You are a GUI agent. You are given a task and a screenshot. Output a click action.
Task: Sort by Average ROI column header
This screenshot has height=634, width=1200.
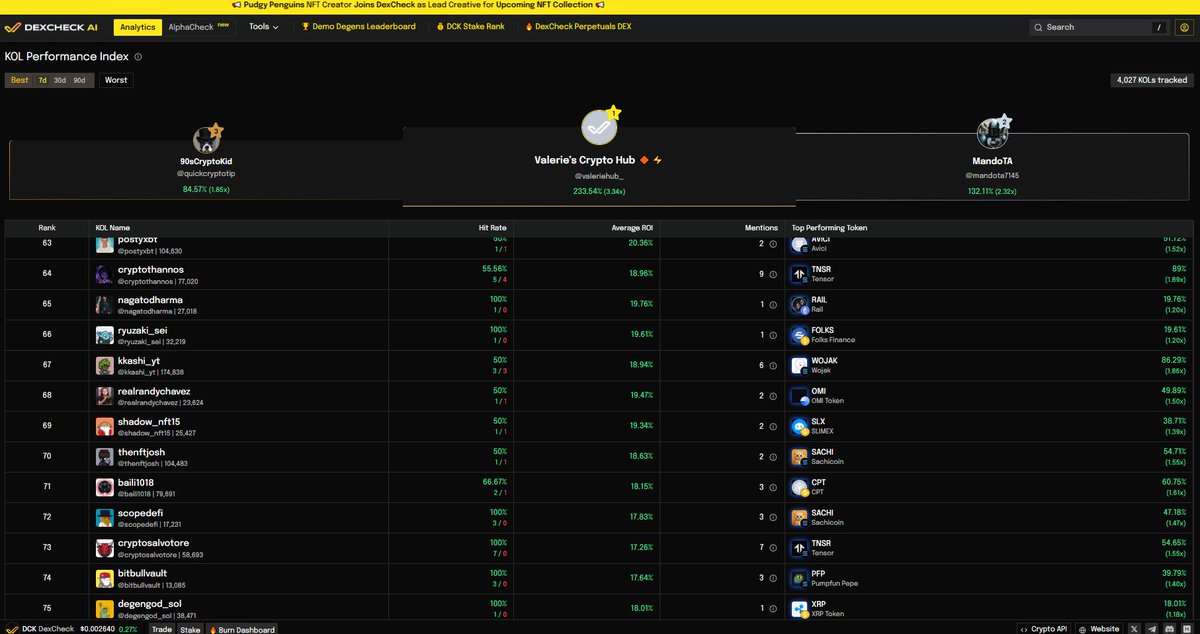632,228
